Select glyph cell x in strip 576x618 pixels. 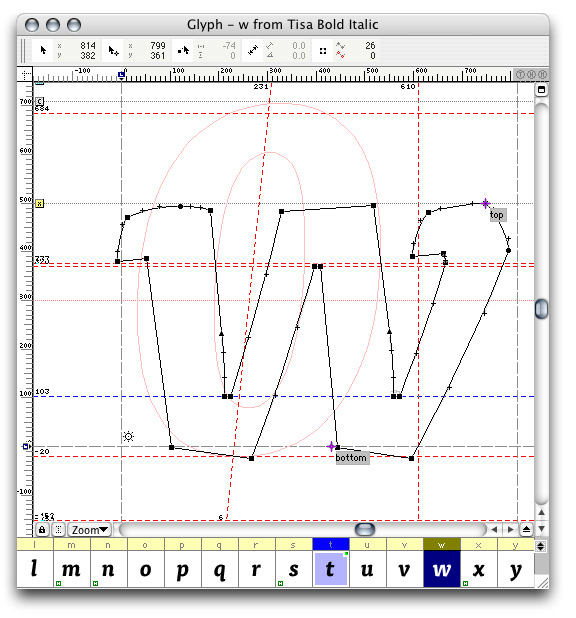tap(479, 569)
